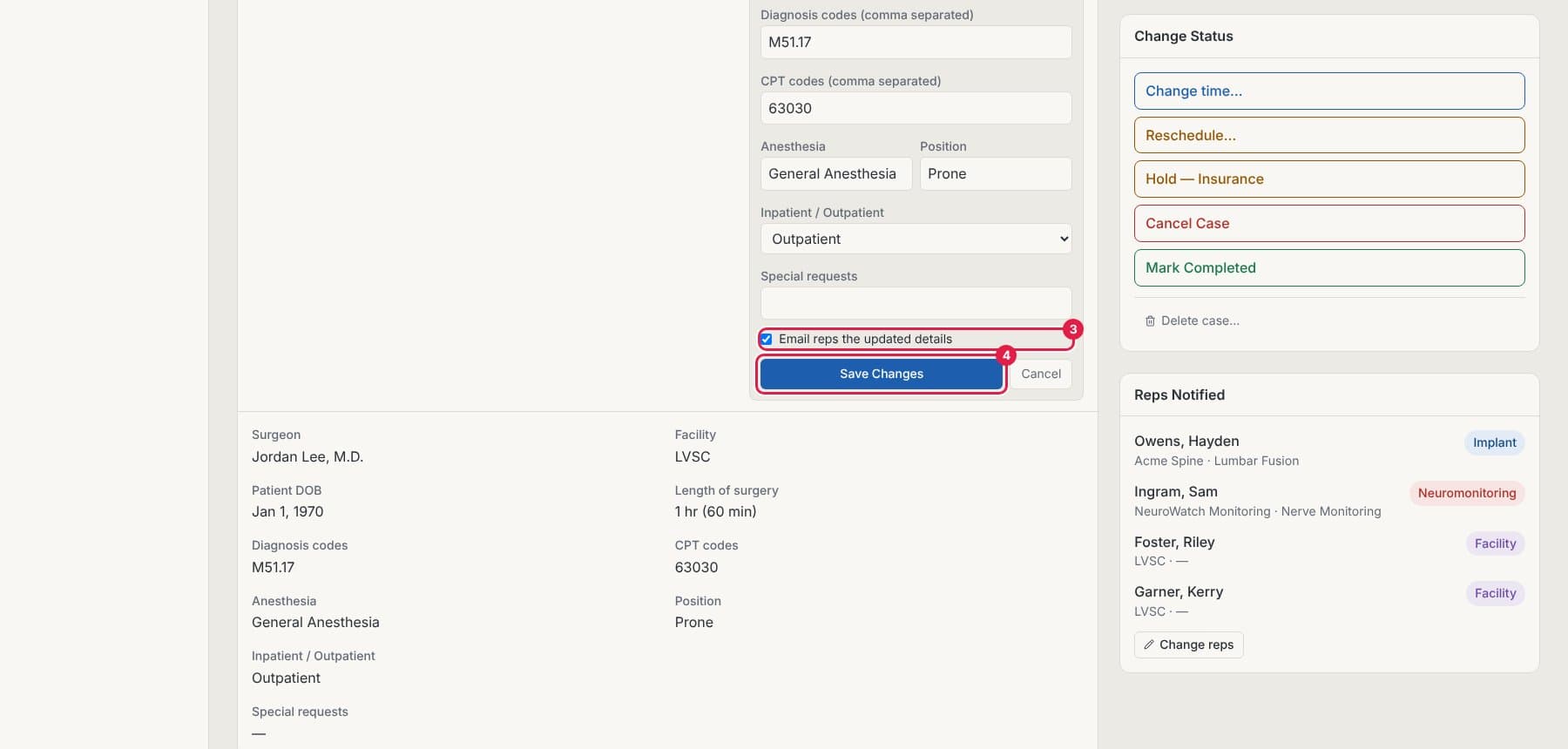This screenshot has height=749, width=1568.
Task: Click the Special requests input field
Action: (x=916, y=303)
